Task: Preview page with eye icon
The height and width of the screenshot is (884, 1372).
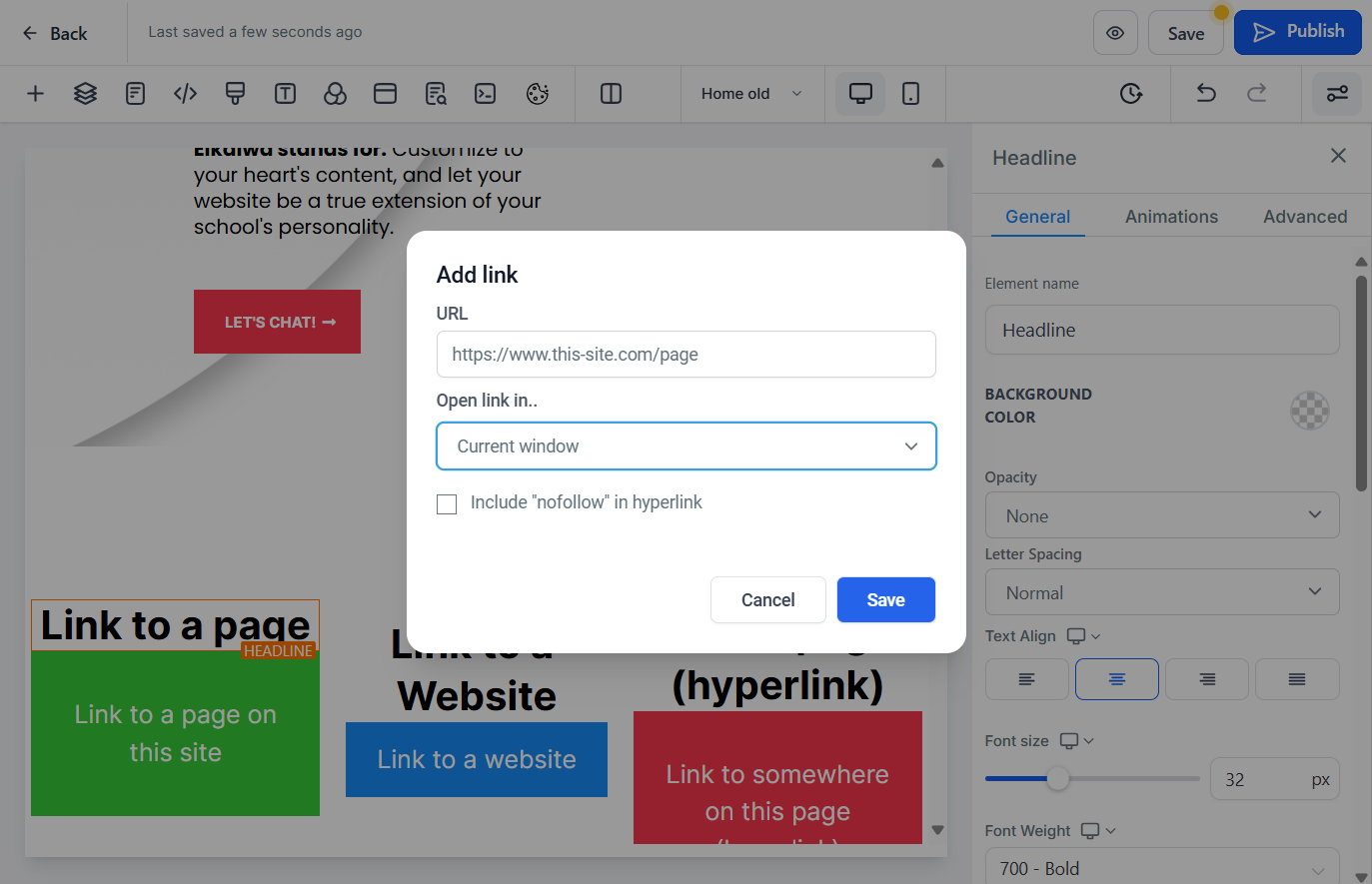Action: (1115, 33)
